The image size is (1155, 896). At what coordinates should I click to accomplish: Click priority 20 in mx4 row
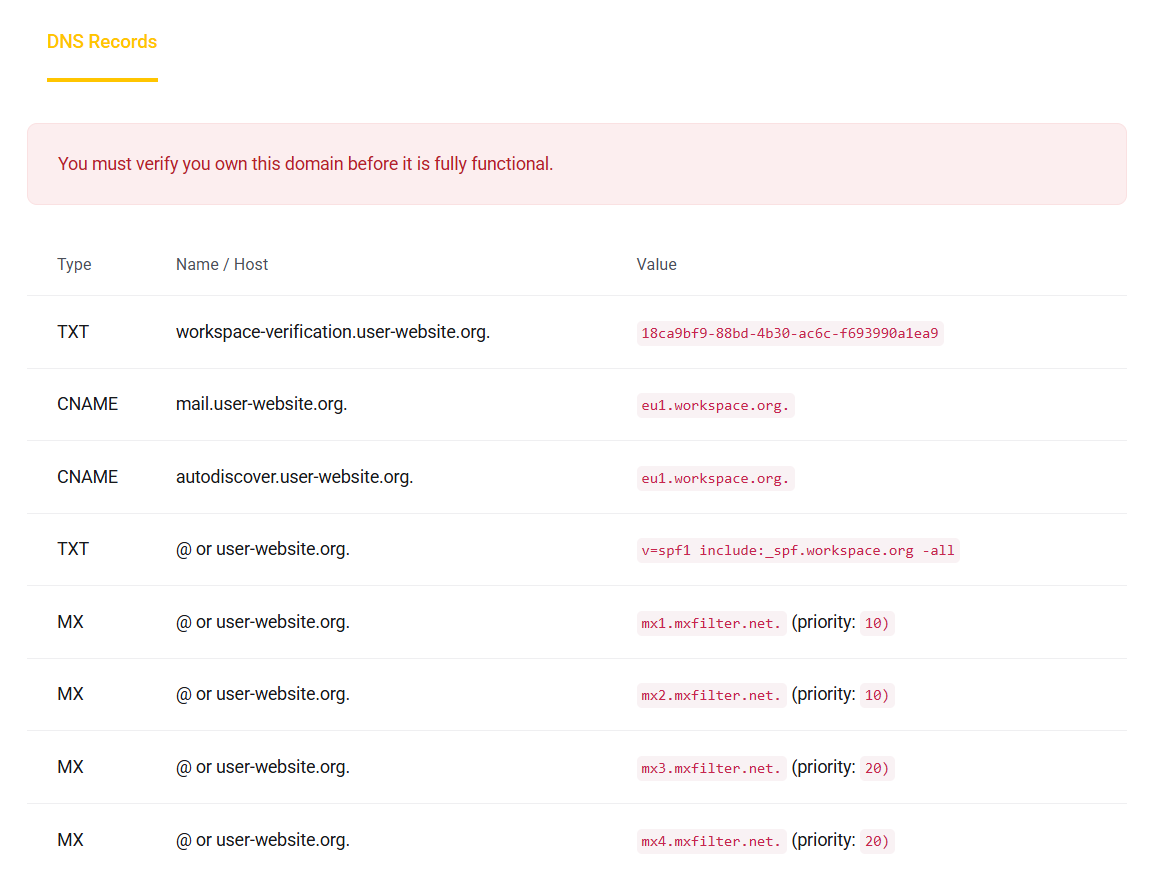click(877, 841)
